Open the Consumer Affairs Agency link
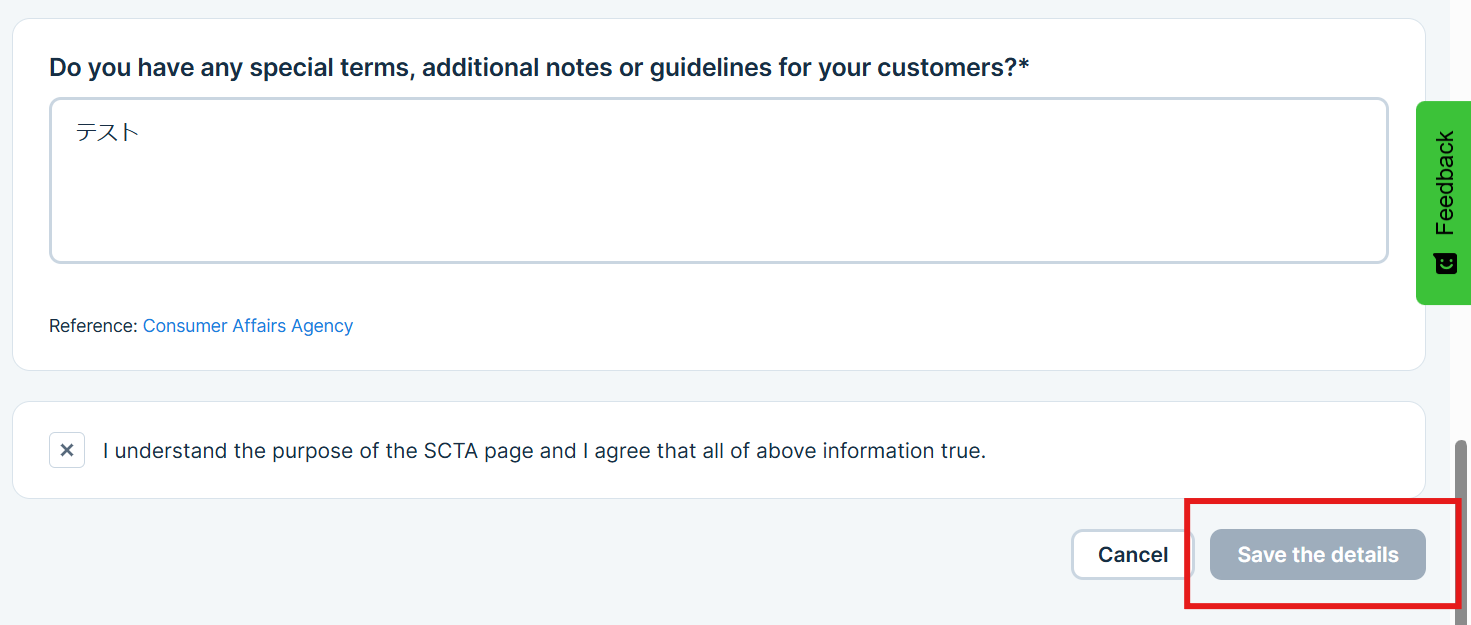 pos(248,326)
